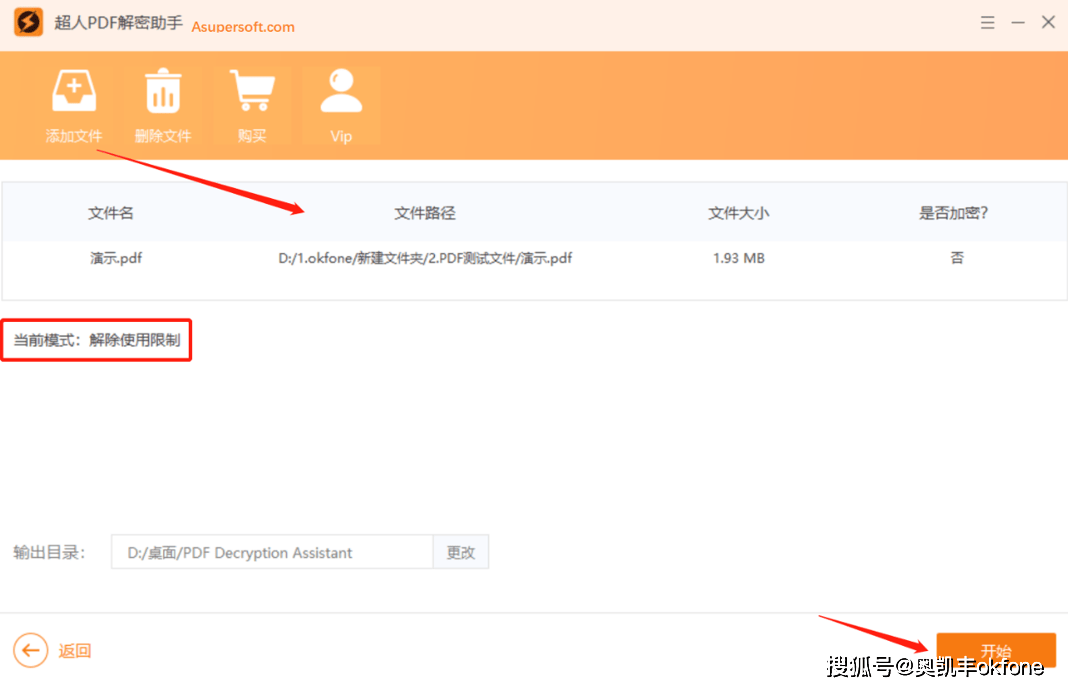The width and height of the screenshot is (1068, 690).
Task: Click the back arrow circle icon
Action: pos(31,651)
